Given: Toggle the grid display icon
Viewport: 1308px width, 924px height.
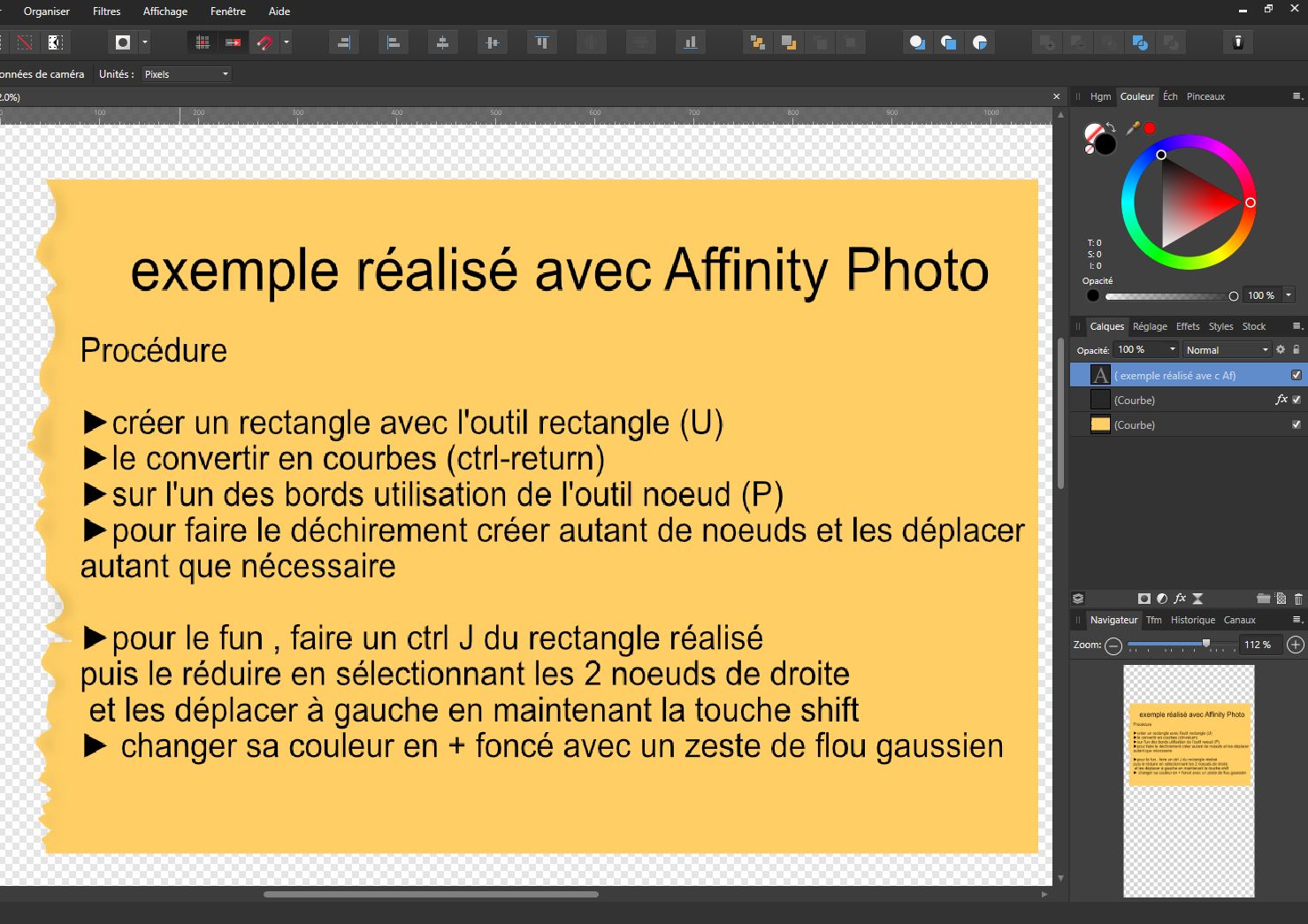Looking at the screenshot, I should pyautogui.click(x=203, y=42).
